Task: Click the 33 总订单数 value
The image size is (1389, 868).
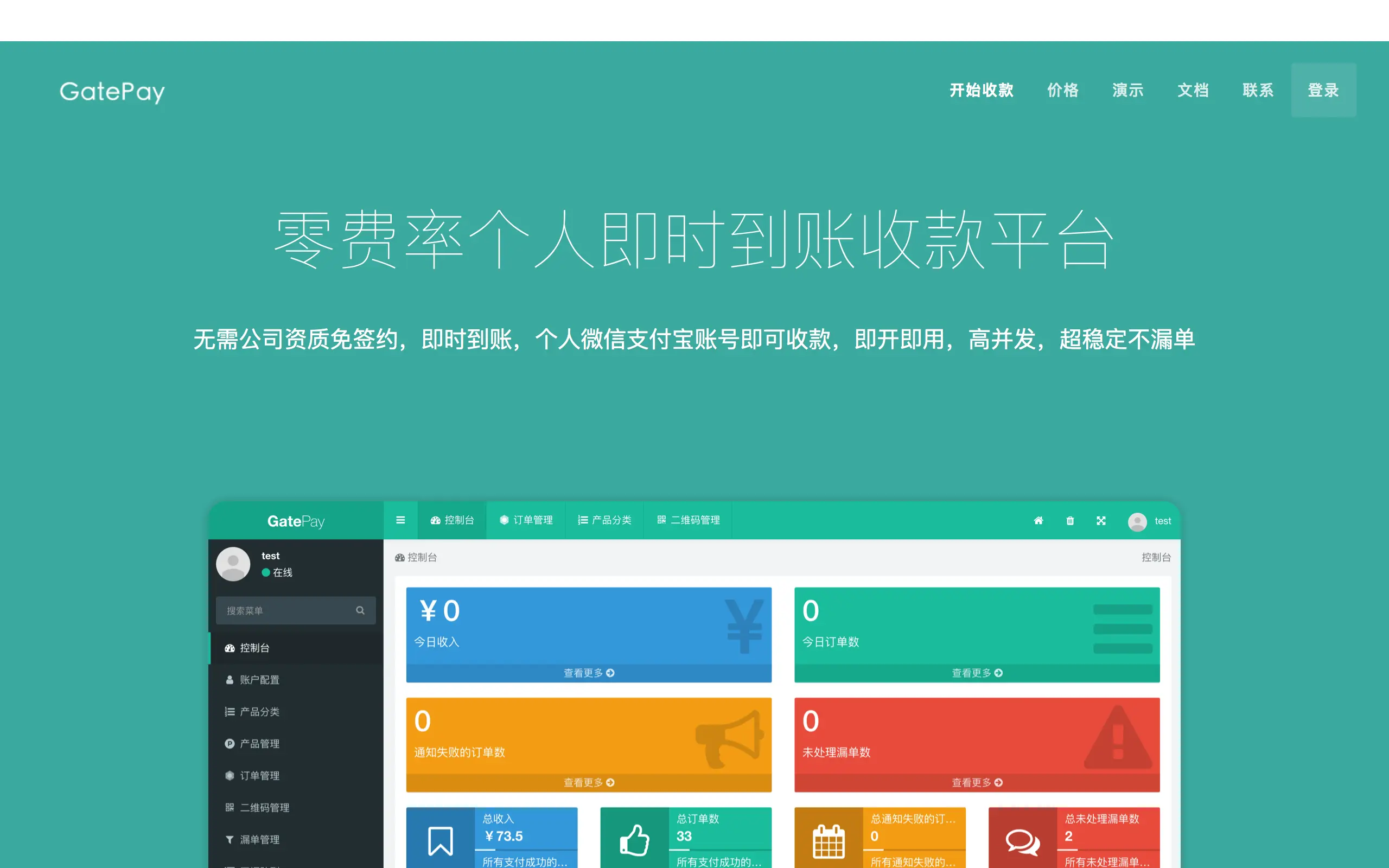Action: [684, 837]
